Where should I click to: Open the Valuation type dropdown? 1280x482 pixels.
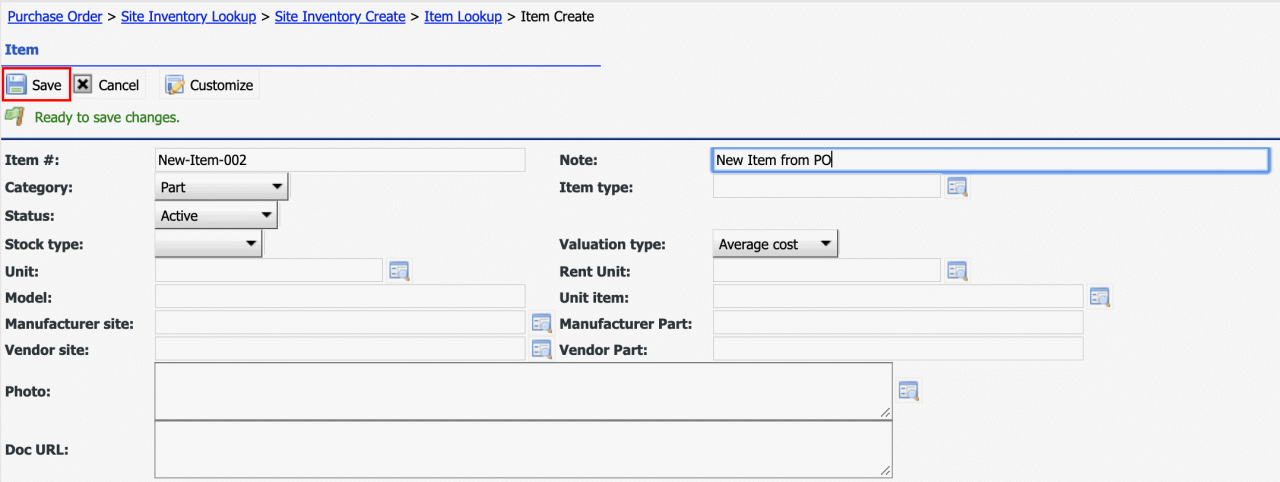tap(775, 244)
